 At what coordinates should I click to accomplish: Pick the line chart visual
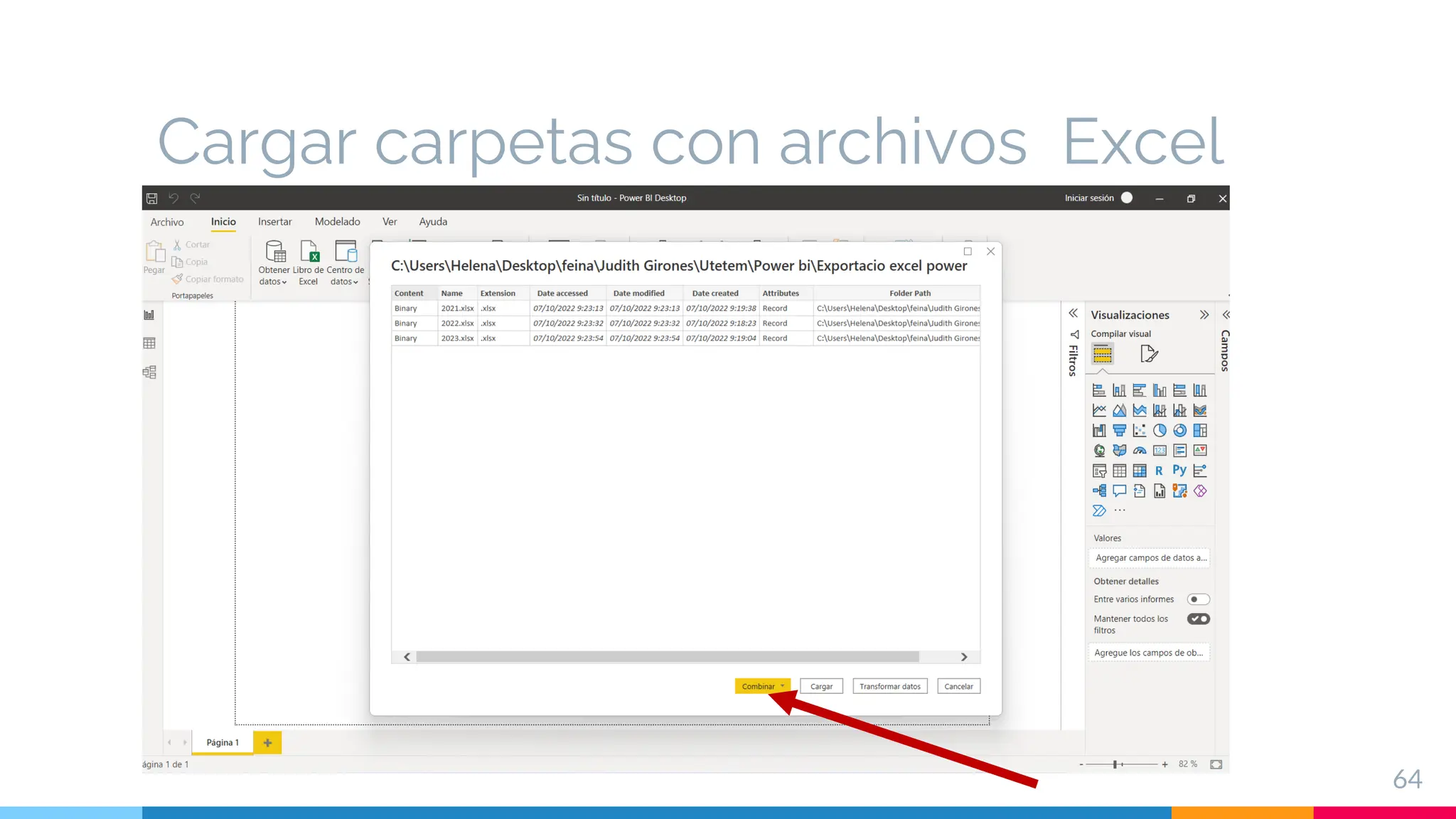click(1099, 410)
